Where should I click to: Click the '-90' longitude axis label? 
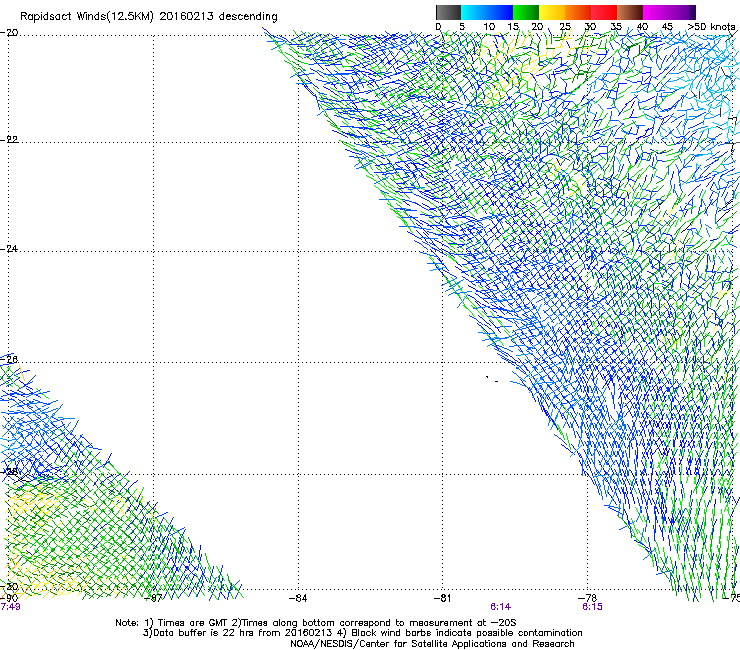(9, 598)
